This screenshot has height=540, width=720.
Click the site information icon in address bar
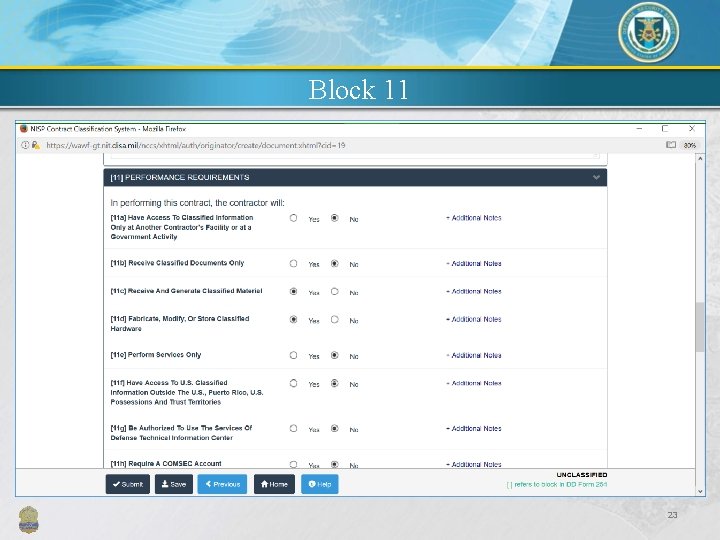point(25,145)
